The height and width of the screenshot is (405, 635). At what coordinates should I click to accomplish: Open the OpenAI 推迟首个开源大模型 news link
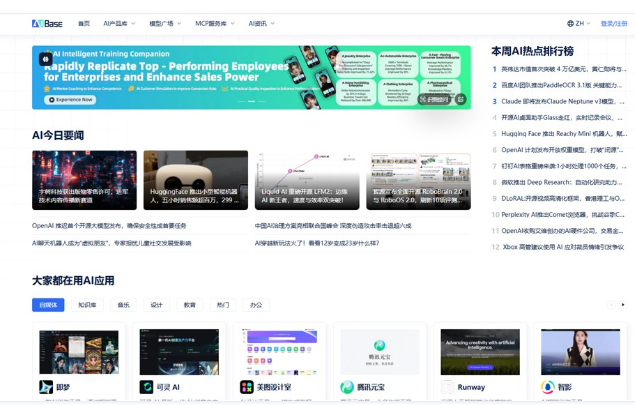pyautogui.click(x=109, y=226)
